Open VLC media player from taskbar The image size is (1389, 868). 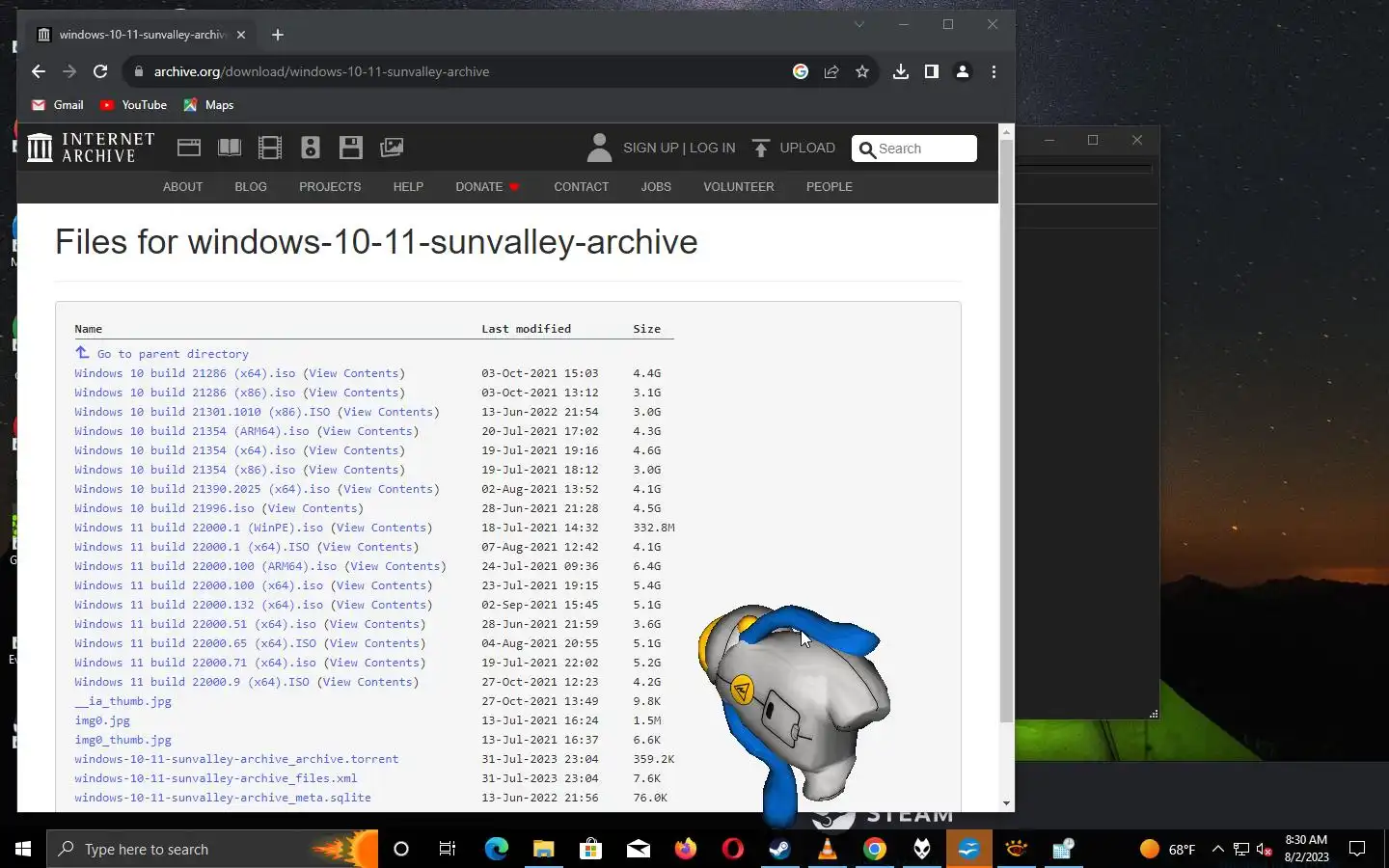pyautogui.click(x=827, y=849)
